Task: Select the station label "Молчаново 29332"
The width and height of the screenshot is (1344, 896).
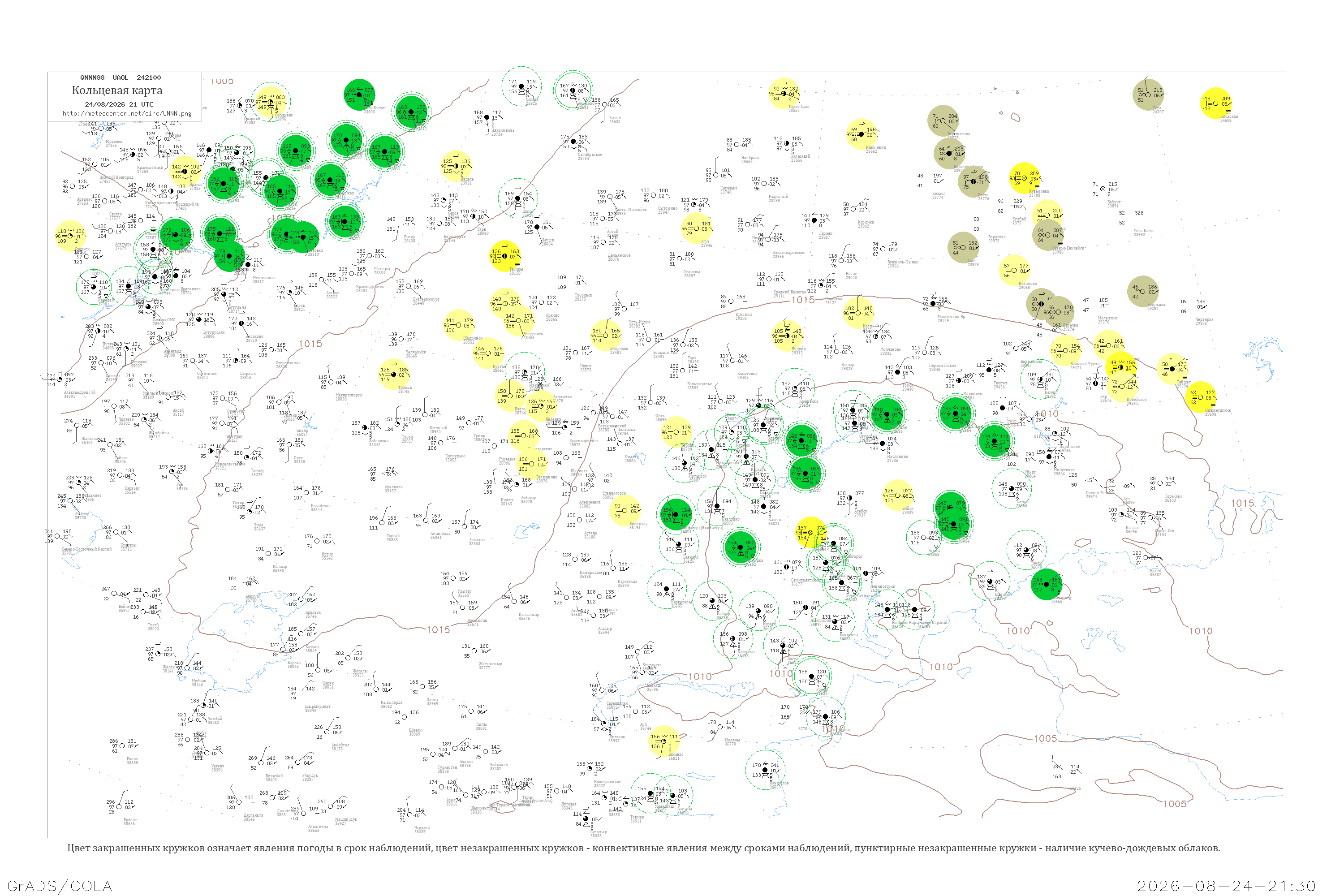Action: pos(890,351)
